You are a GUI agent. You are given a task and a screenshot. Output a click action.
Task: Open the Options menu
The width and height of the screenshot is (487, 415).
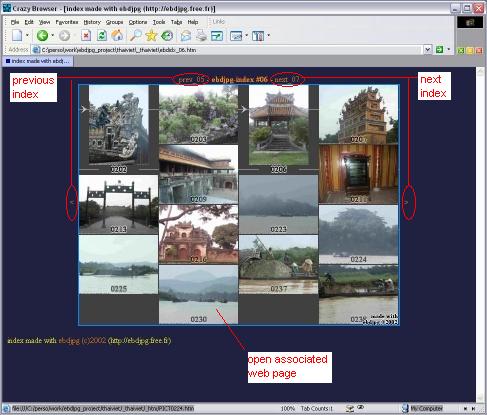pyautogui.click(x=138, y=22)
